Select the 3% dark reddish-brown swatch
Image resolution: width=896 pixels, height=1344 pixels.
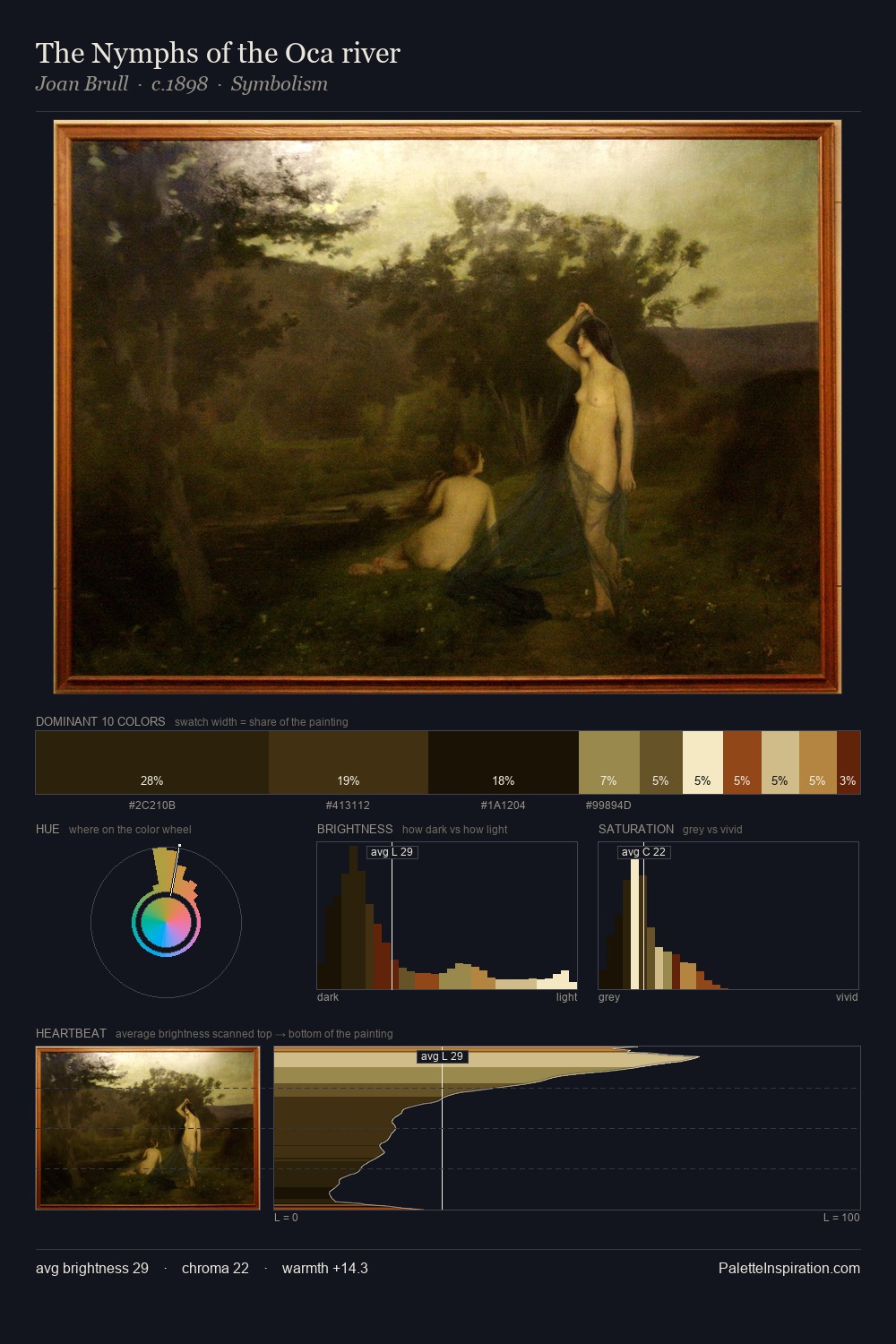click(849, 762)
